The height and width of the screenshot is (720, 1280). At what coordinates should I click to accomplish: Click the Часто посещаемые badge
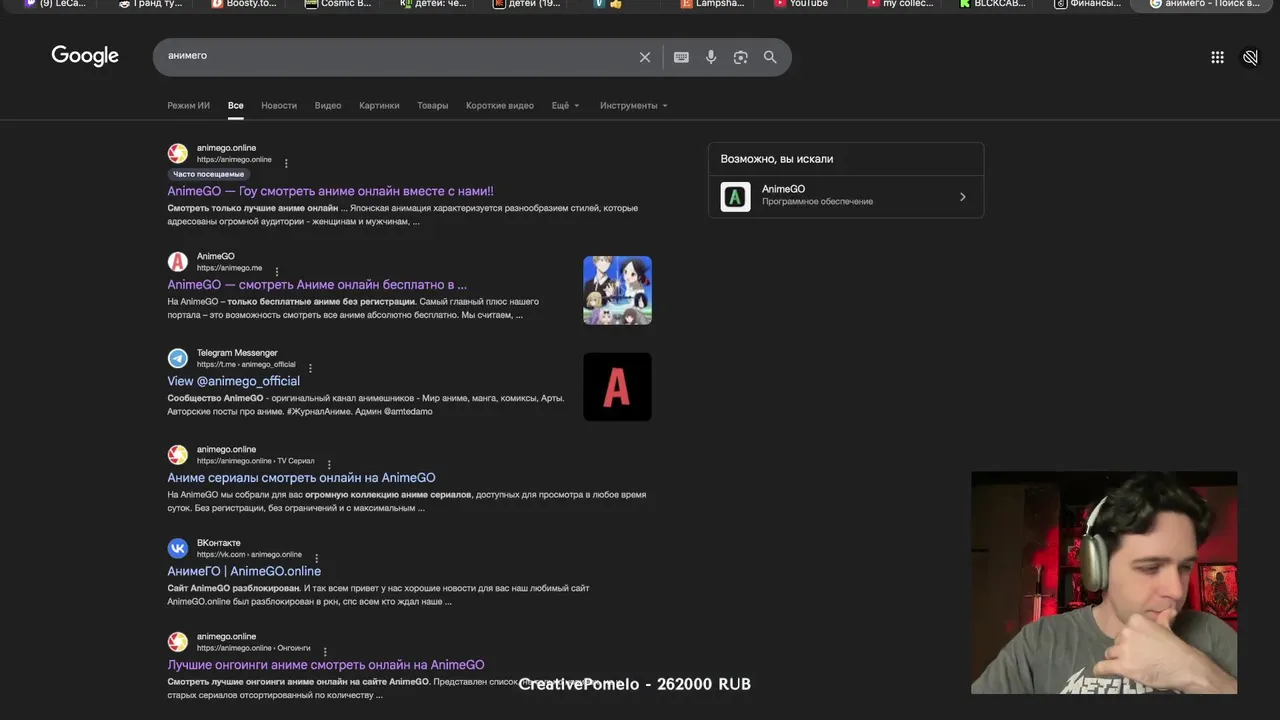coord(208,174)
